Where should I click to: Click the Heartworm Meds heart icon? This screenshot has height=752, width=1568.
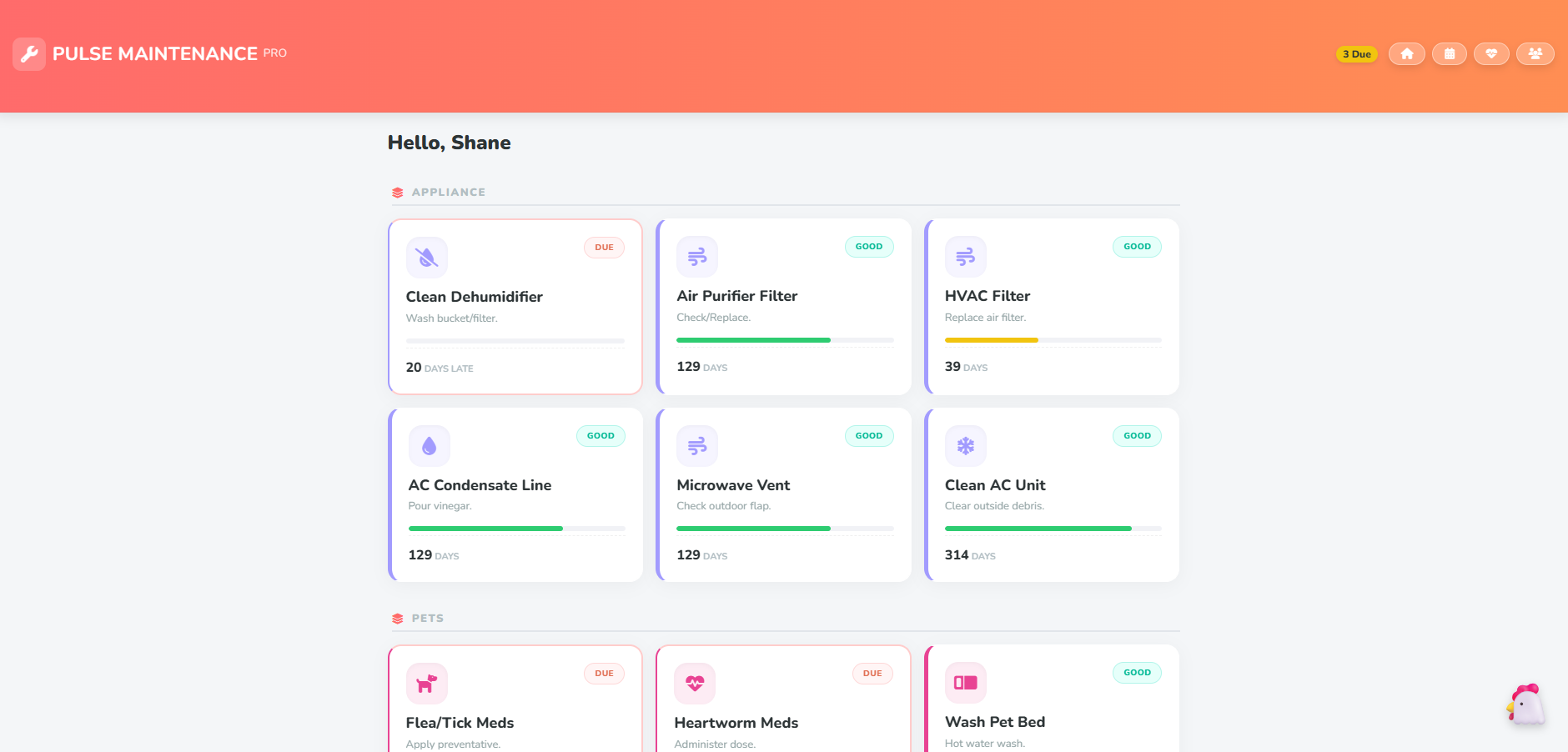tap(695, 684)
